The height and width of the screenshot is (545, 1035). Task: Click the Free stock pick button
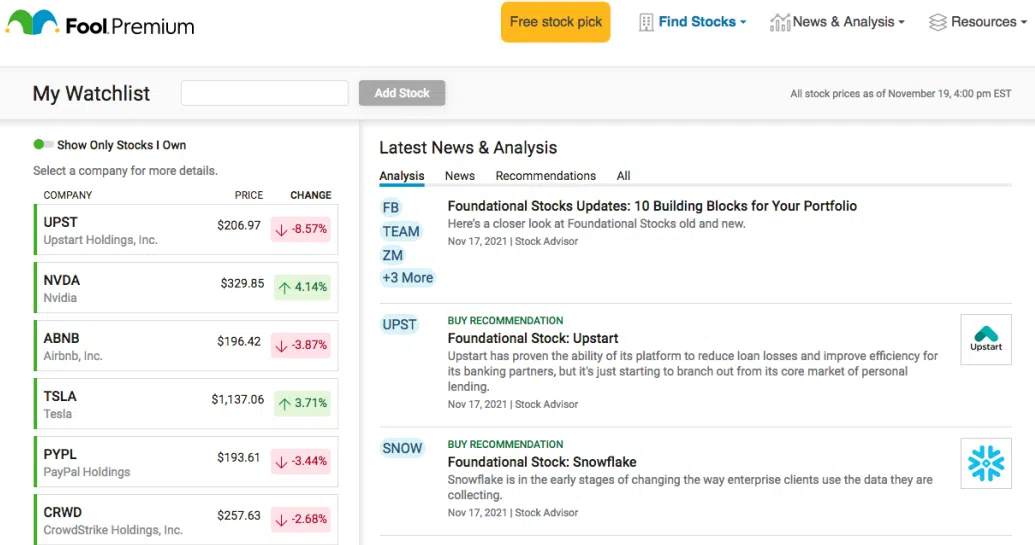pyautogui.click(x=556, y=22)
